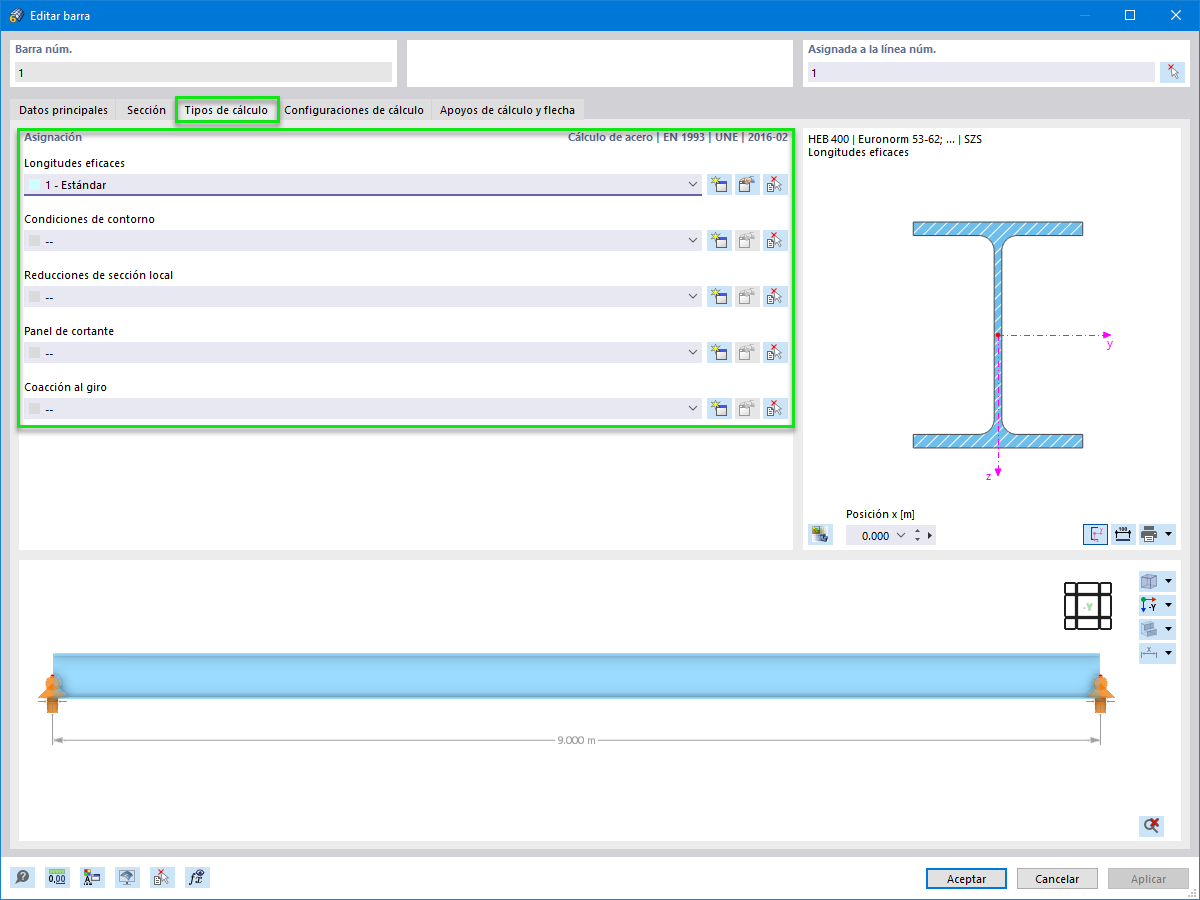Click the light blue swatch of 1 - Estándar
Screen dimensions: 1200x900
[x=35, y=185]
